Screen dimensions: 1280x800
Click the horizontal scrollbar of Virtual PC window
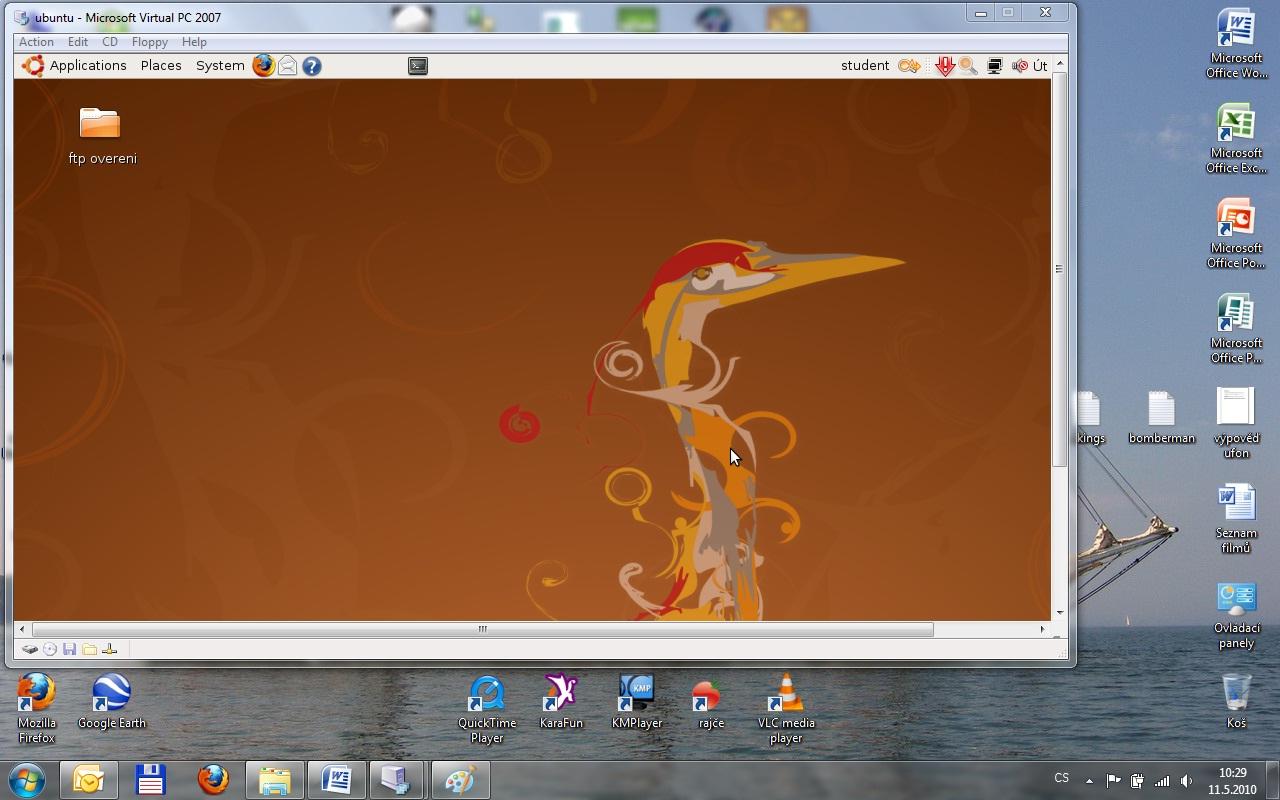(482, 629)
